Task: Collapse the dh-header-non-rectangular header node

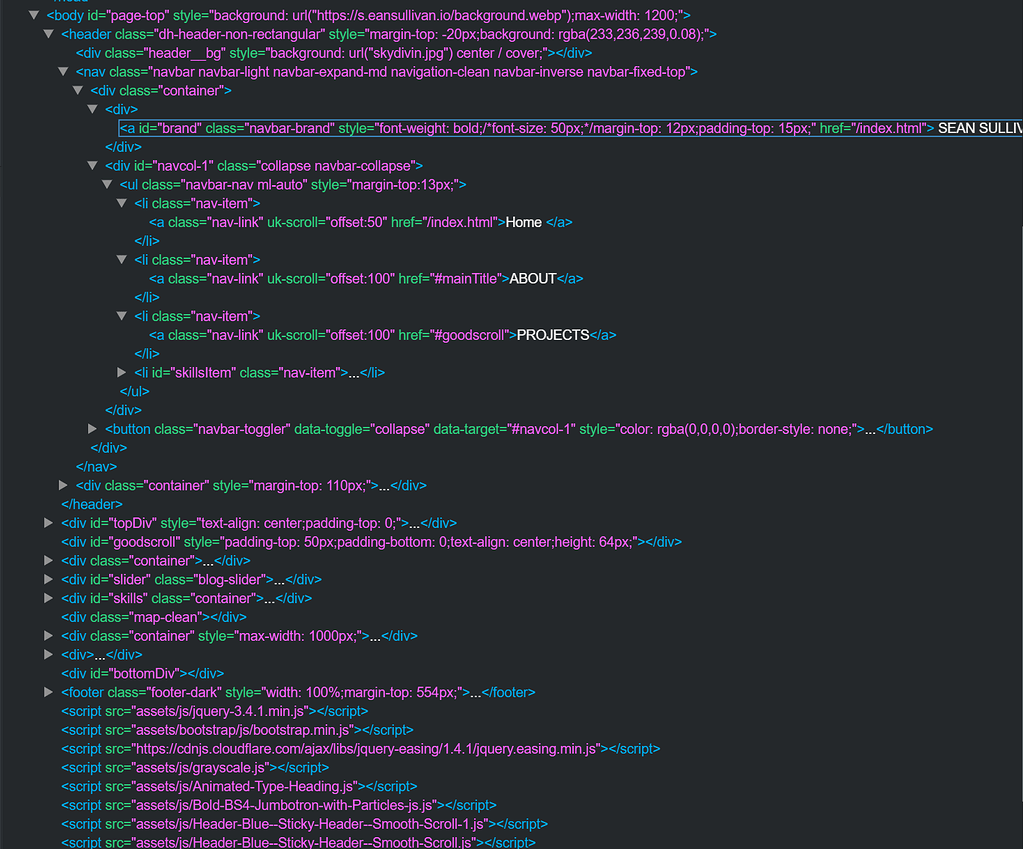Action: coord(50,34)
